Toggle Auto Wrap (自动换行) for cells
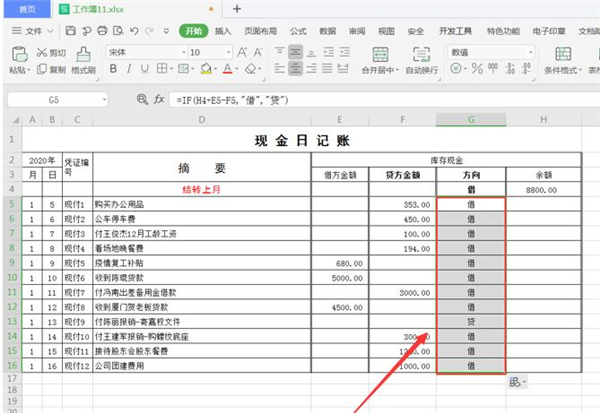The height and width of the screenshot is (413, 600). [422, 60]
